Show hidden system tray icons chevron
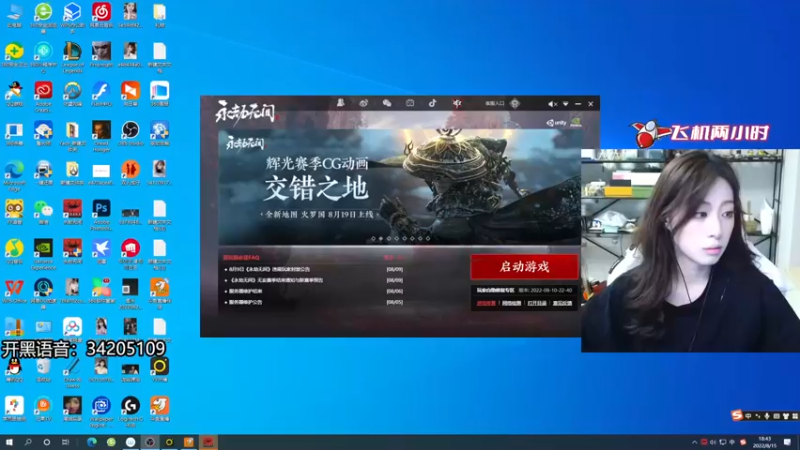800x450 pixels. coord(694,442)
